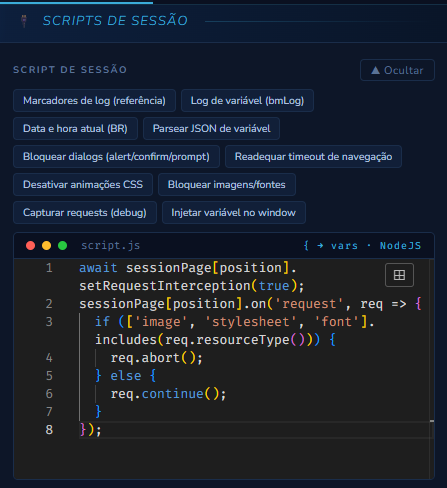The width and height of the screenshot is (447, 488).
Task: Click line number 5 in the gutter
Action: [49, 376]
